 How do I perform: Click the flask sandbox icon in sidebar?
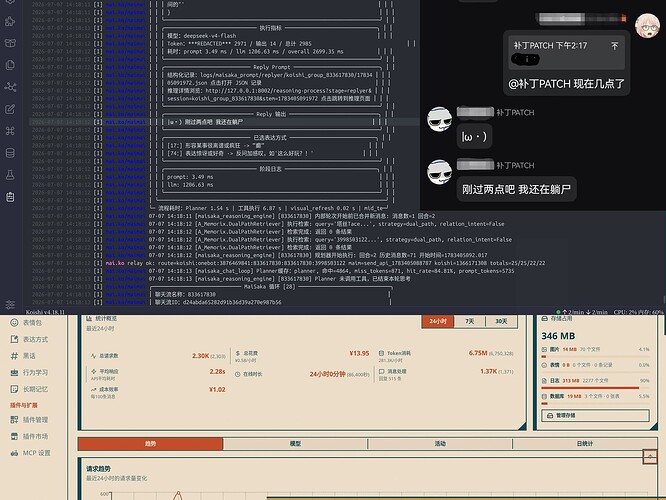point(10,175)
